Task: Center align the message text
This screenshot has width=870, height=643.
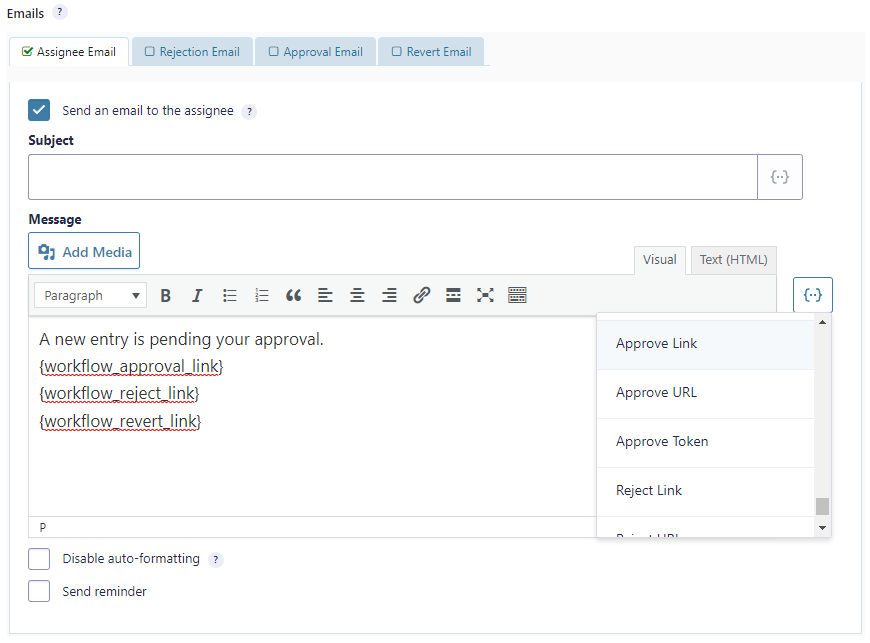Action: pyautogui.click(x=357, y=295)
